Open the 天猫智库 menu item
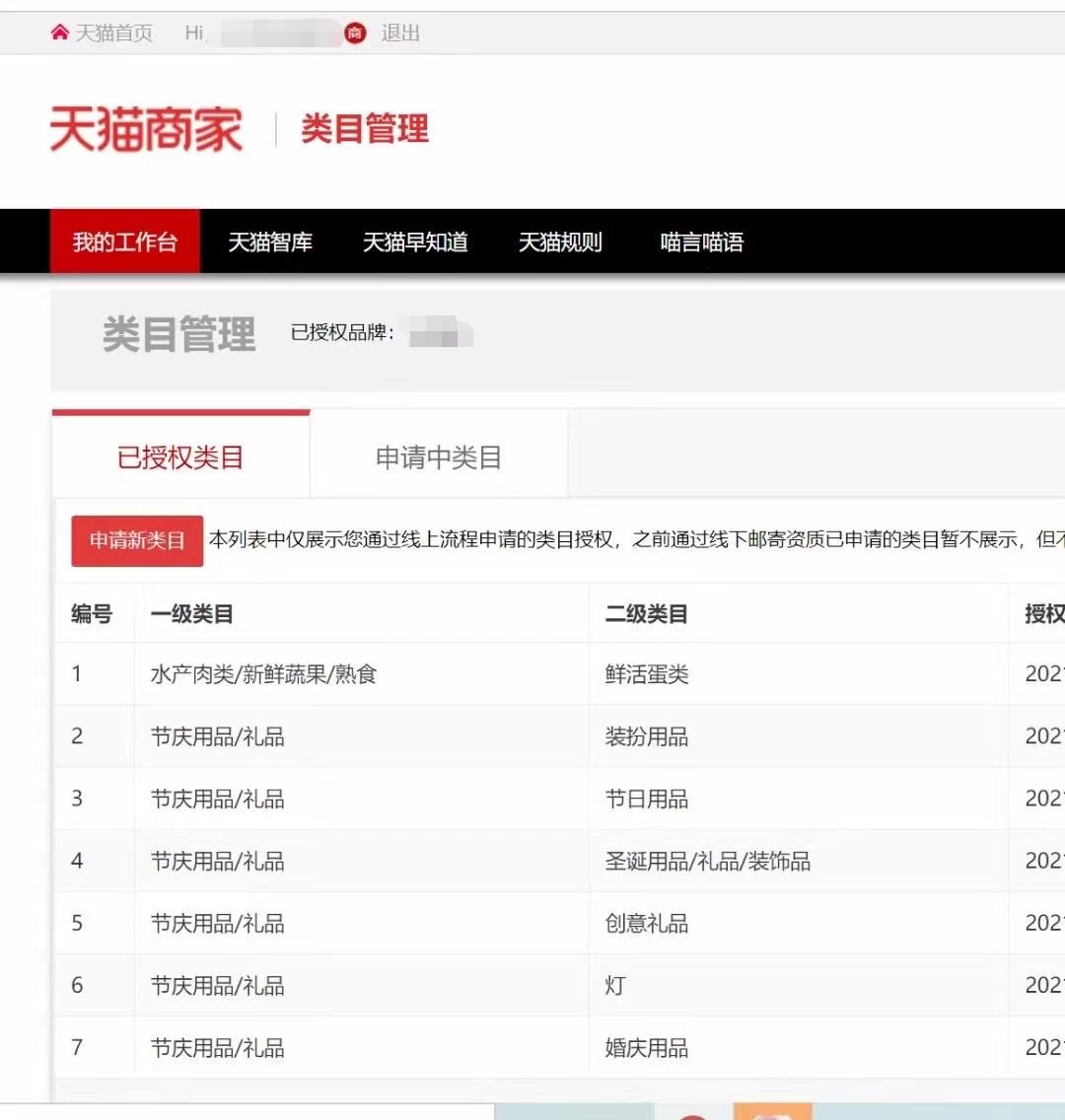Screen dimensions: 1065x1120 [270, 243]
